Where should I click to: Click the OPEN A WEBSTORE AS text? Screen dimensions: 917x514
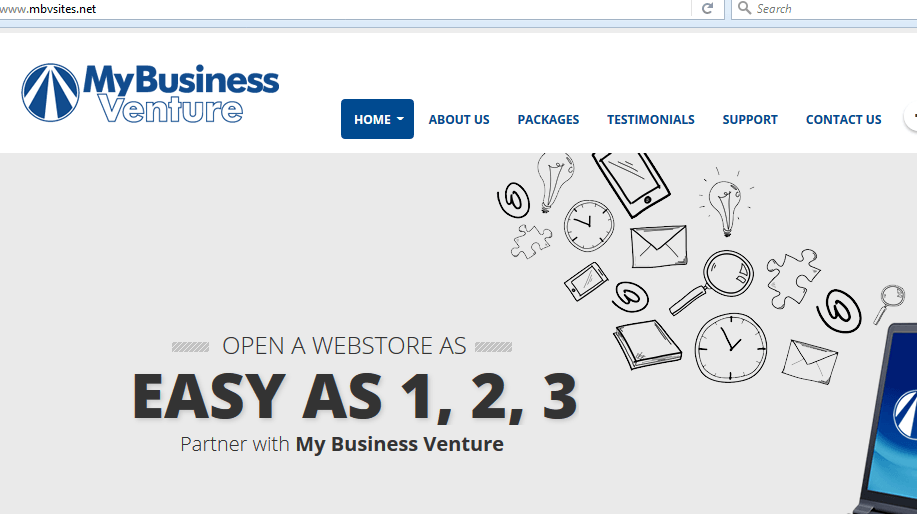tap(344, 346)
